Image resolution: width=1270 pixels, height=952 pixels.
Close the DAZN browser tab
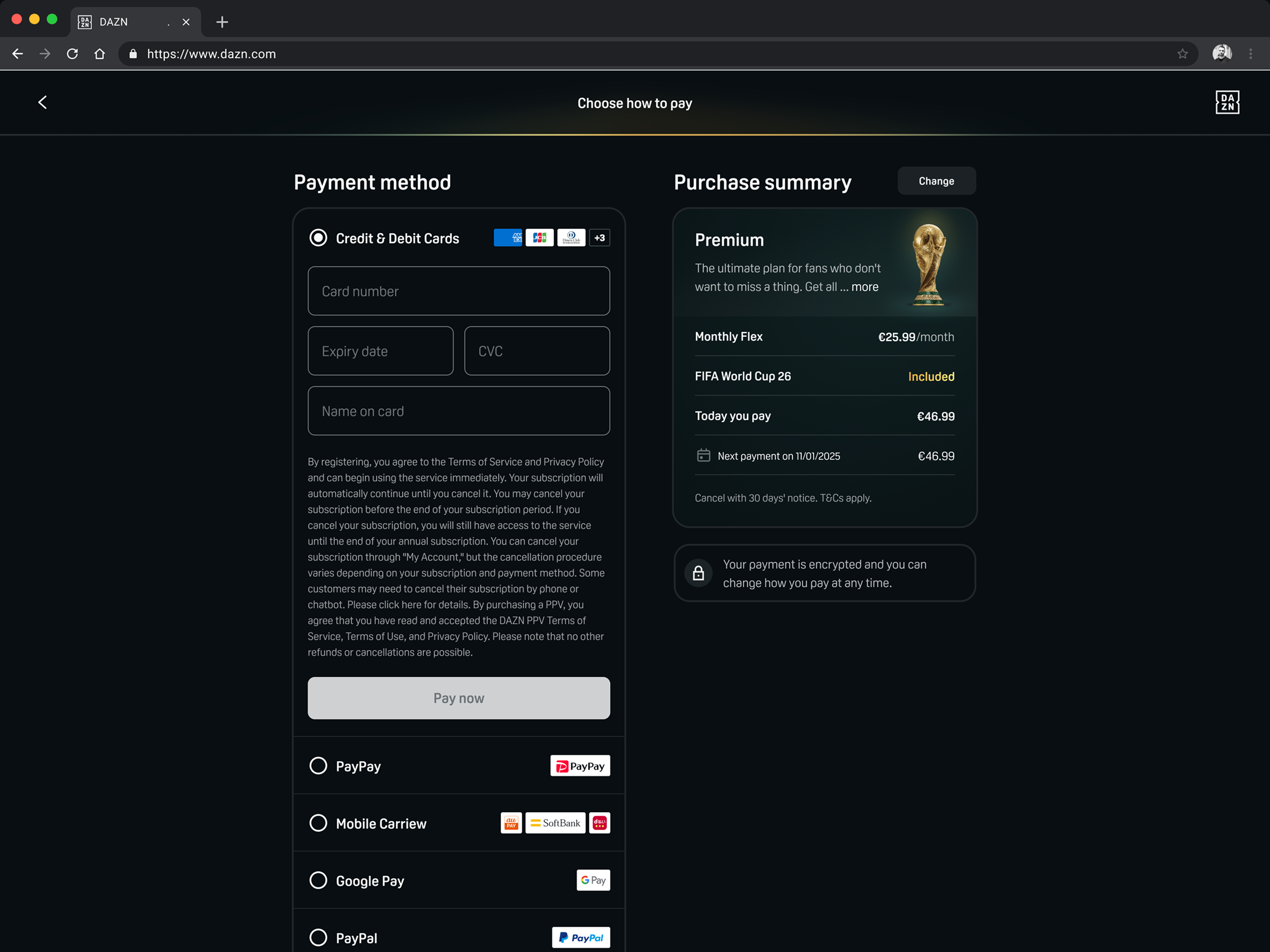pos(186,22)
